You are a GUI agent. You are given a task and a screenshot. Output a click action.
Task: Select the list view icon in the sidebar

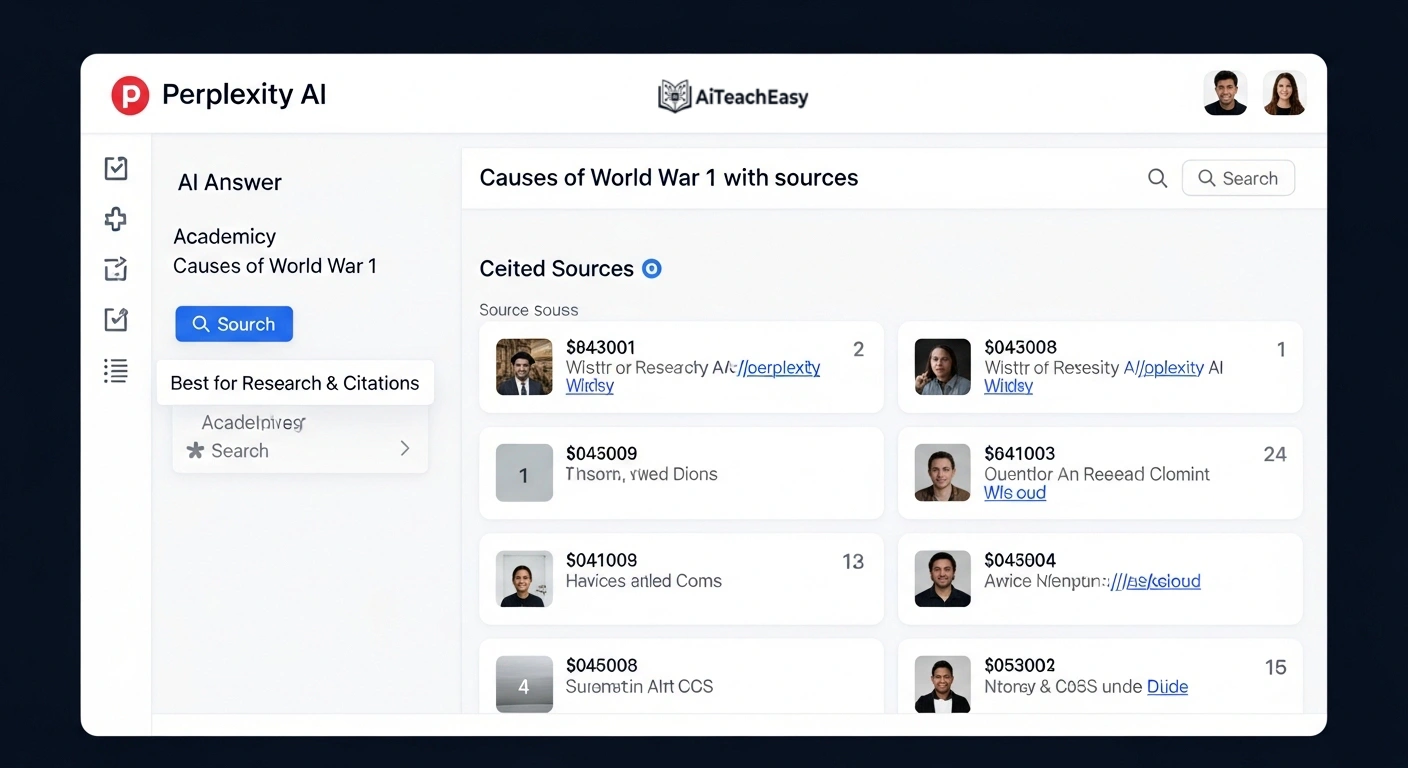point(115,370)
